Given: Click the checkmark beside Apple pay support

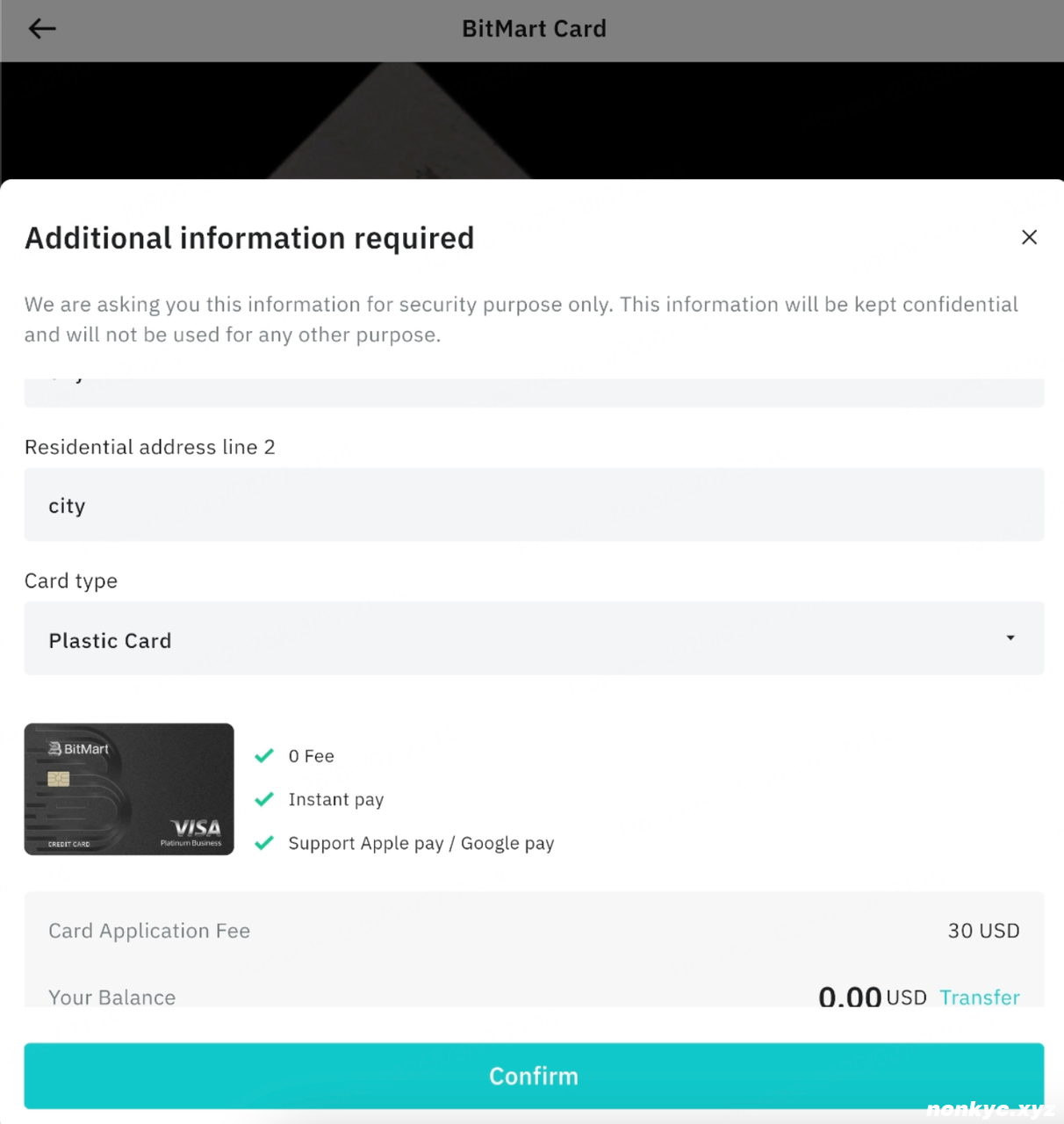Looking at the screenshot, I should click(x=264, y=843).
